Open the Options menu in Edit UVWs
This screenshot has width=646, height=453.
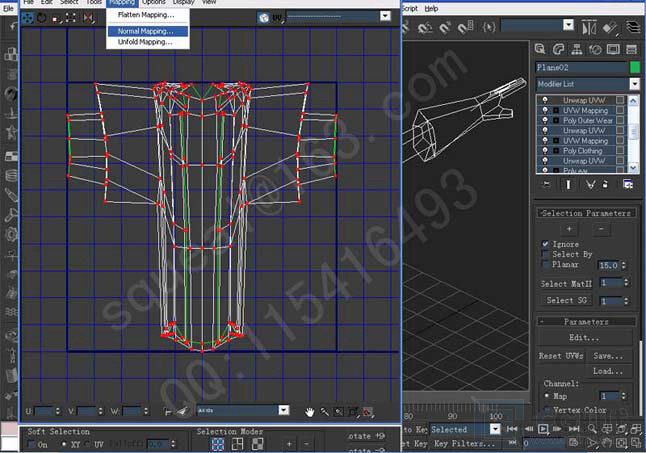pyautogui.click(x=153, y=2)
